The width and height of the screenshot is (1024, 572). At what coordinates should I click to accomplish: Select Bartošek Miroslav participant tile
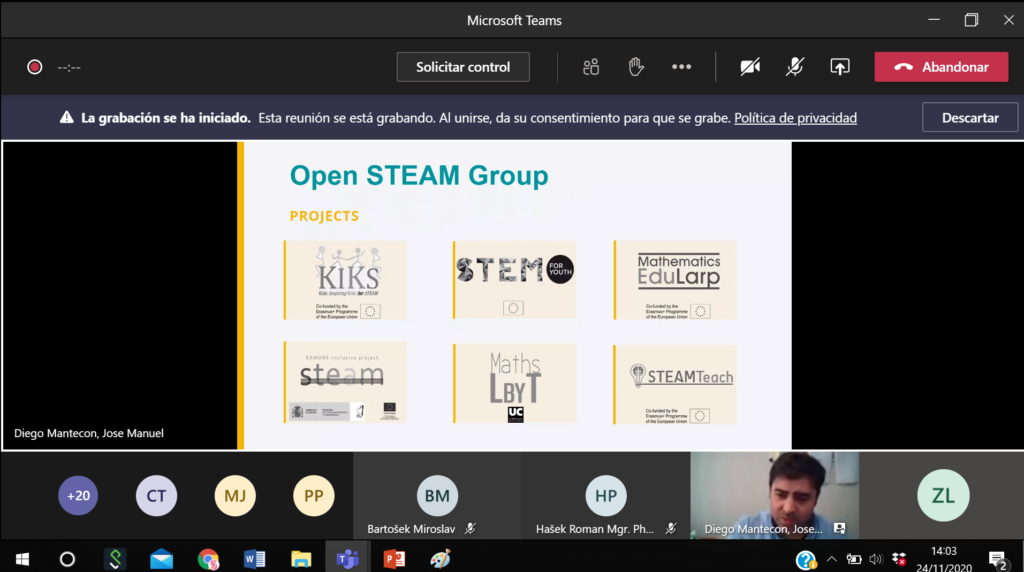click(x=437, y=496)
